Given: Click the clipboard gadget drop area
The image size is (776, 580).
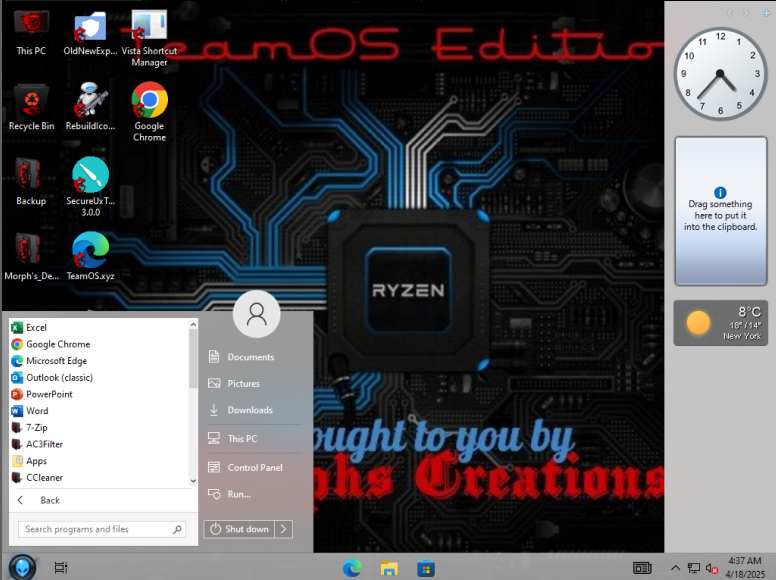Looking at the screenshot, I should pyautogui.click(x=721, y=211).
